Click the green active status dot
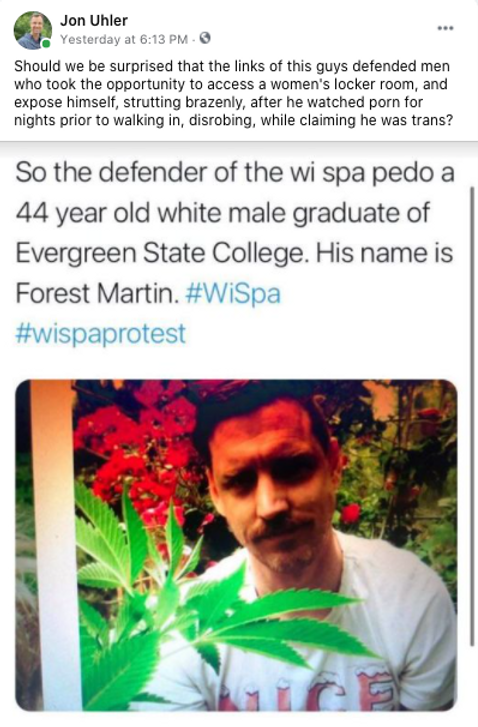Screen dimensions: 478x727 click(46, 44)
